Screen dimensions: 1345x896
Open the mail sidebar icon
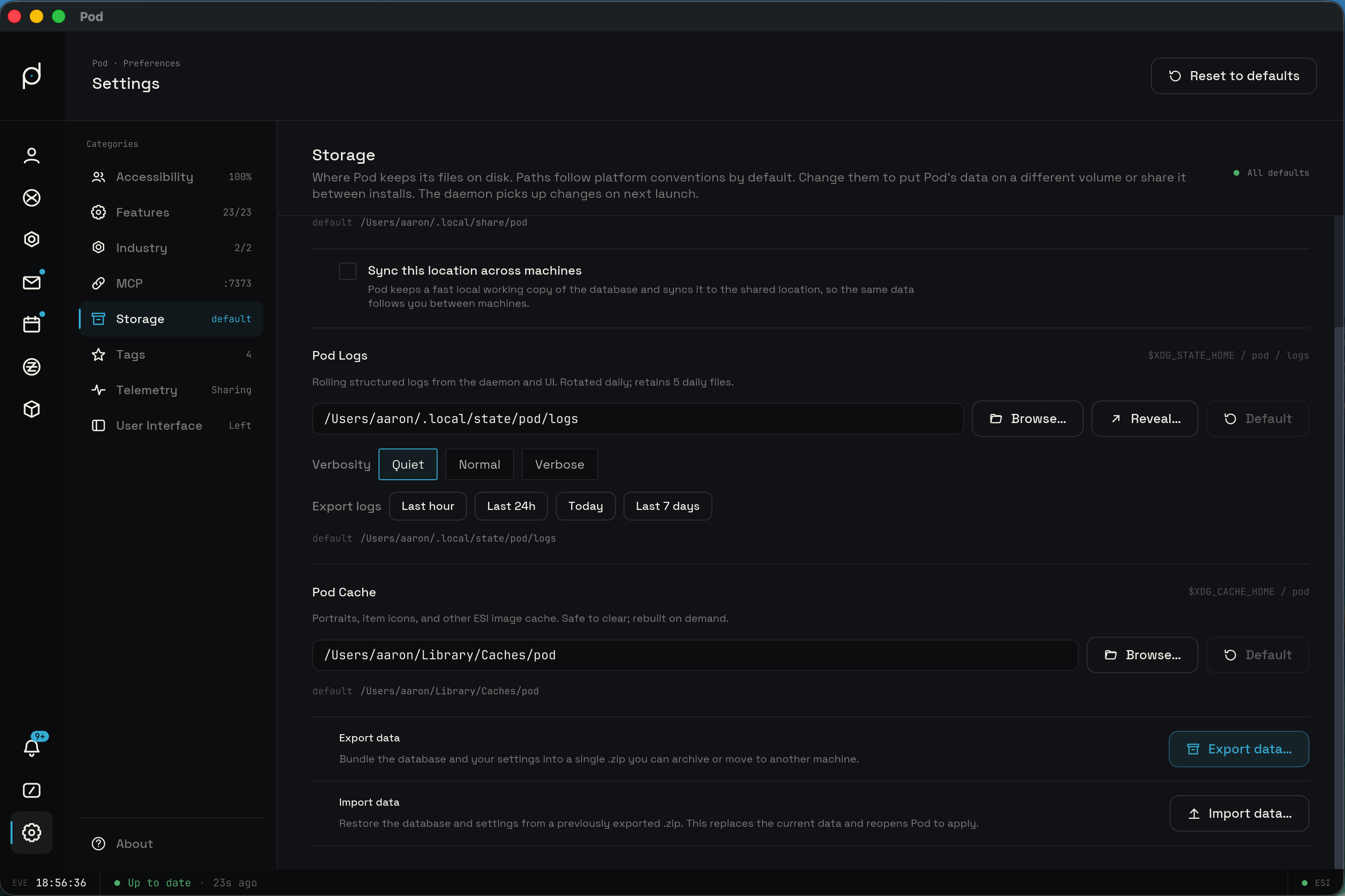tap(31, 282)
